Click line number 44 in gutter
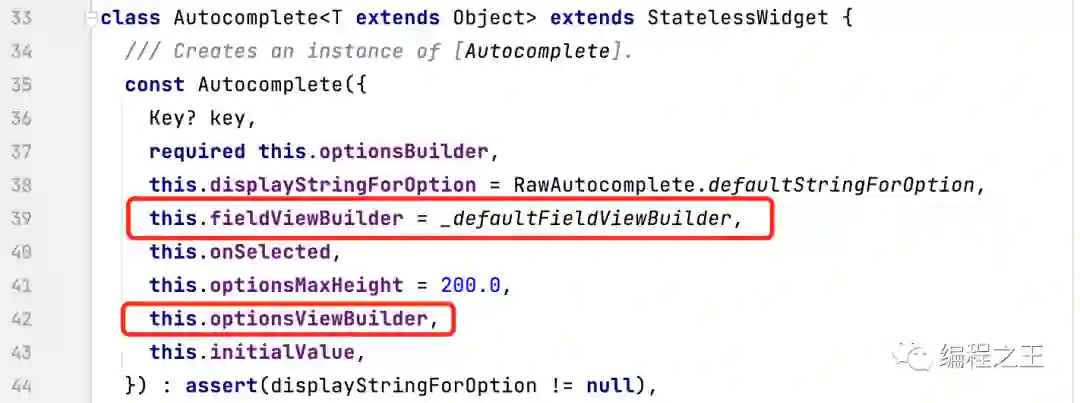This screenshot has height=403, width=1080. click(21, 386)
